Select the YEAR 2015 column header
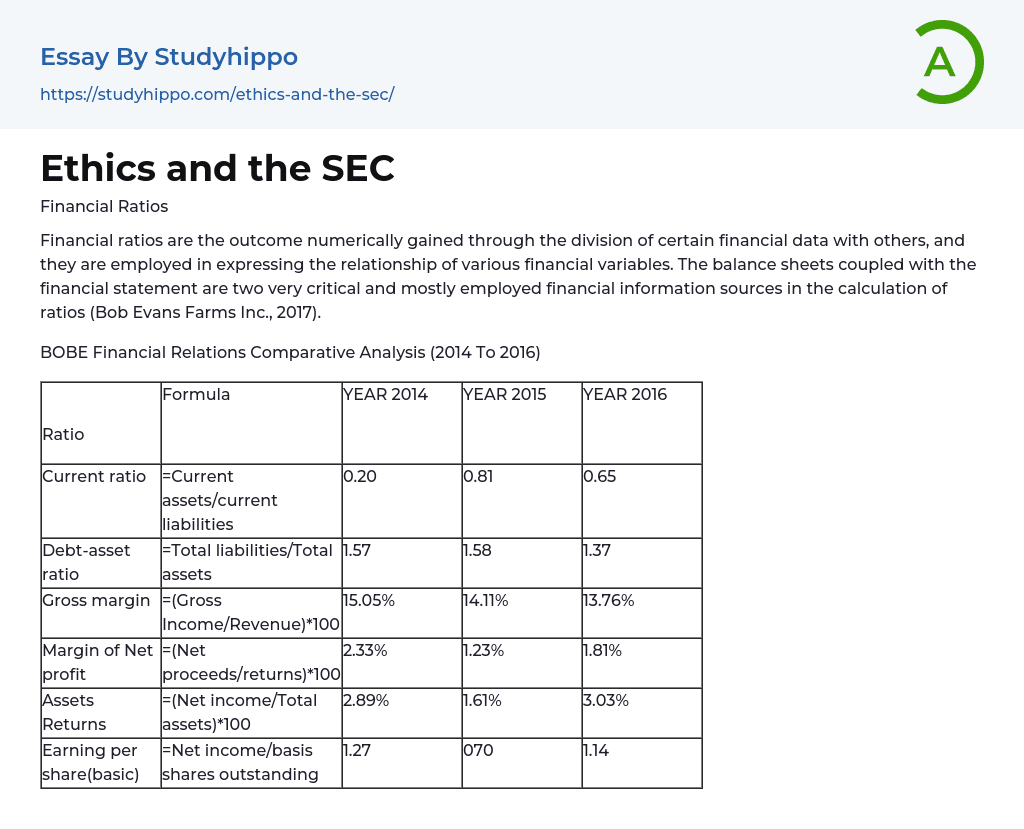1024x829 pixels. (505, 395)
